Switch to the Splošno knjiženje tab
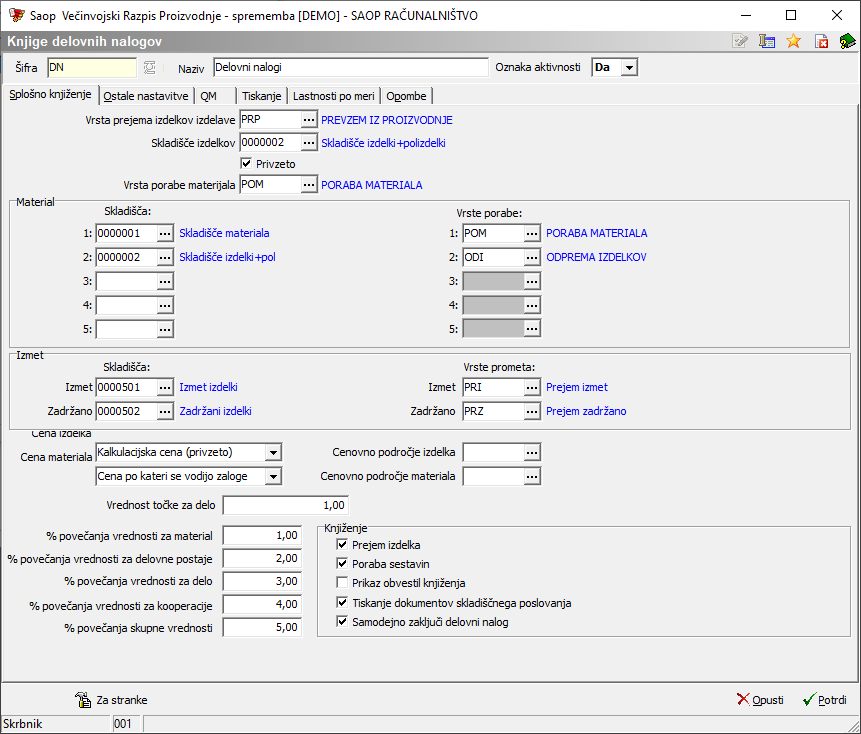 (x=51, y=94)
